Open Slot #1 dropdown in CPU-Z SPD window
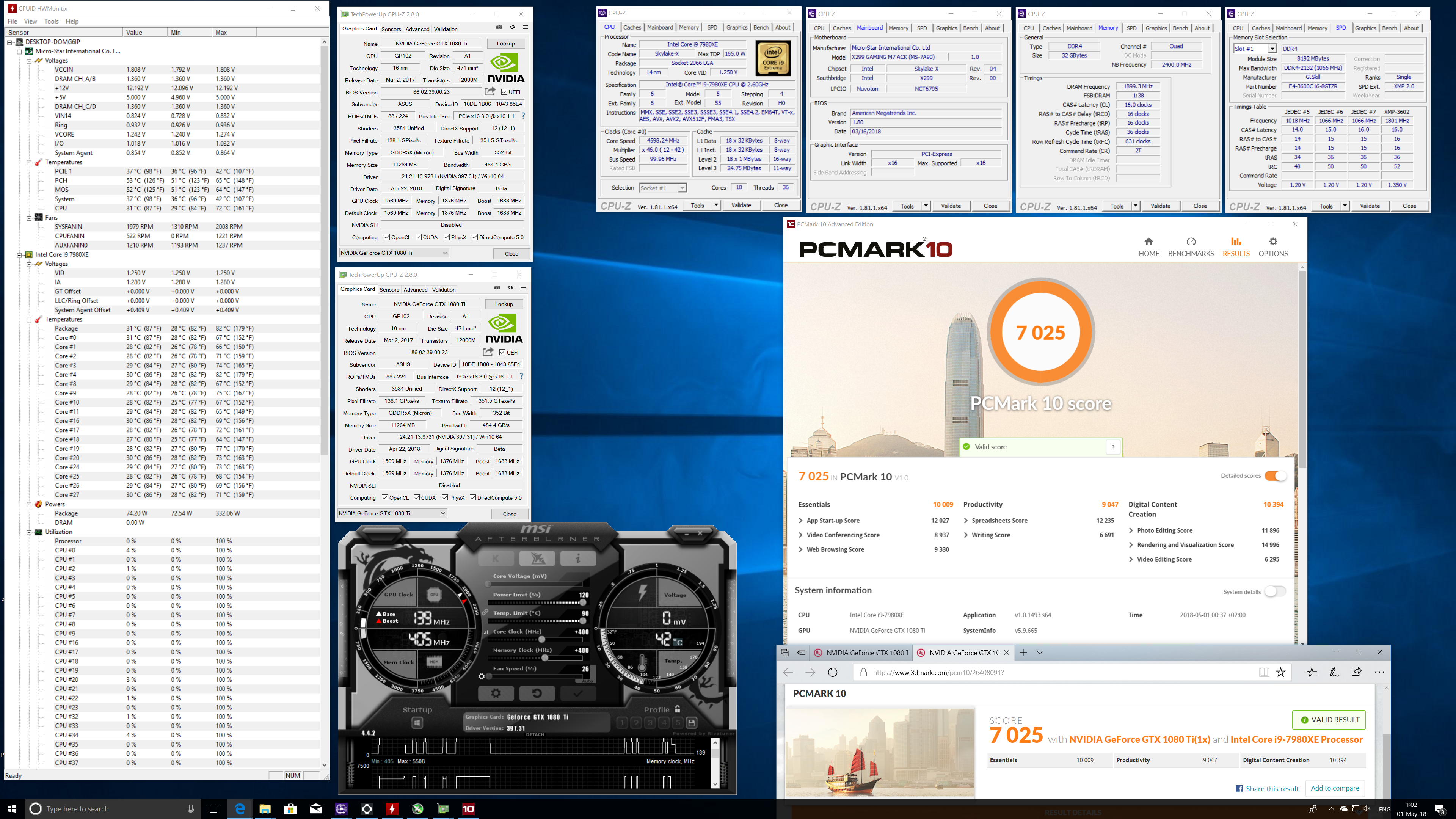 coord(1255,49)
